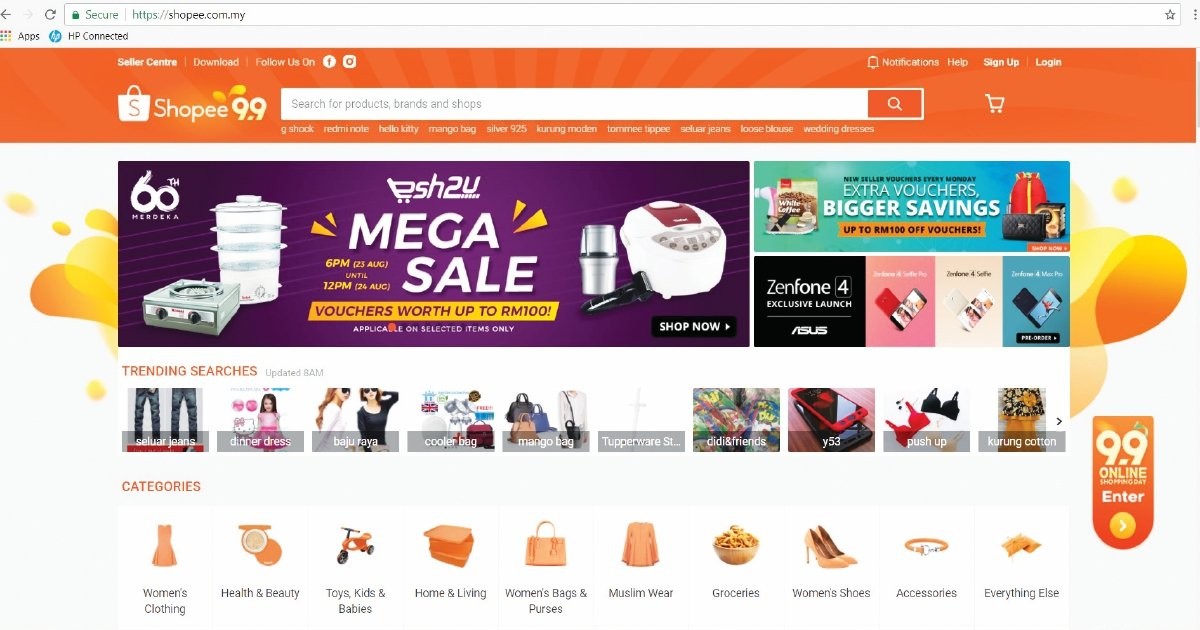Focus the product search input field

point(574,104)
